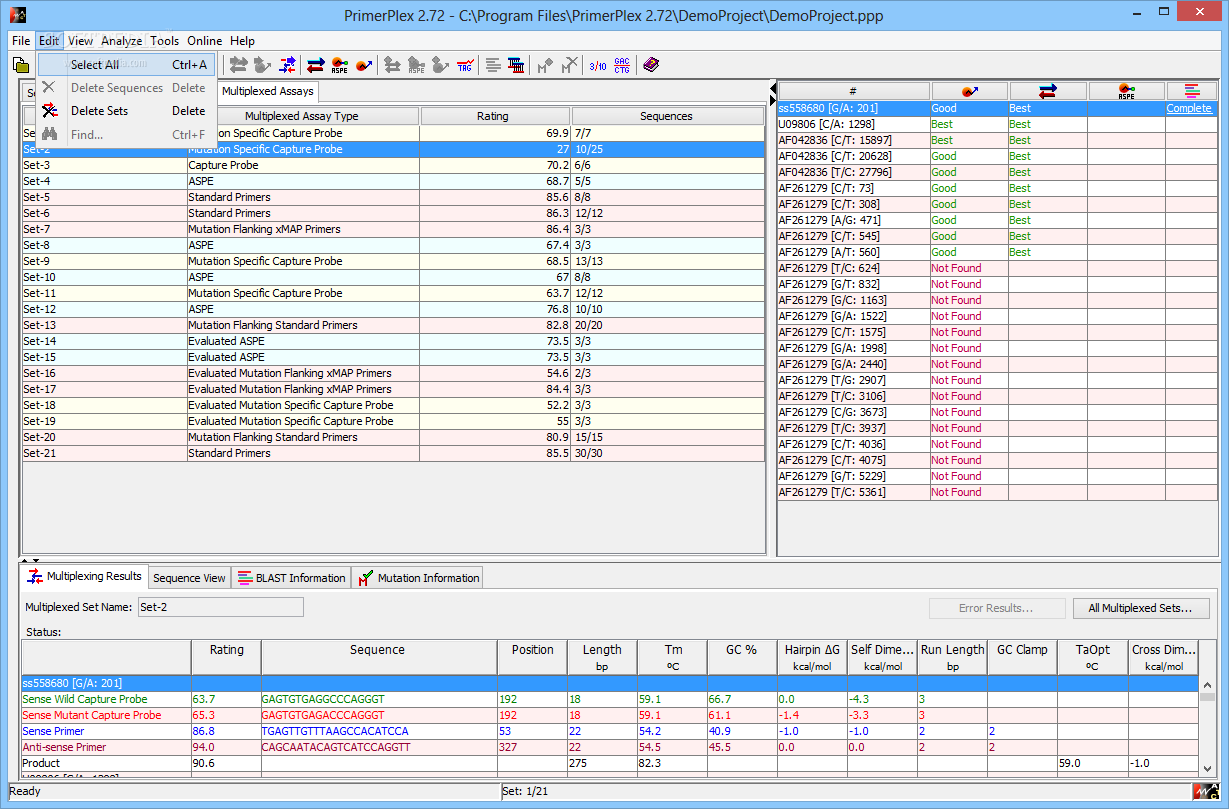
Task: Click the Delete Sets menu icon
Action: point(49,111)
